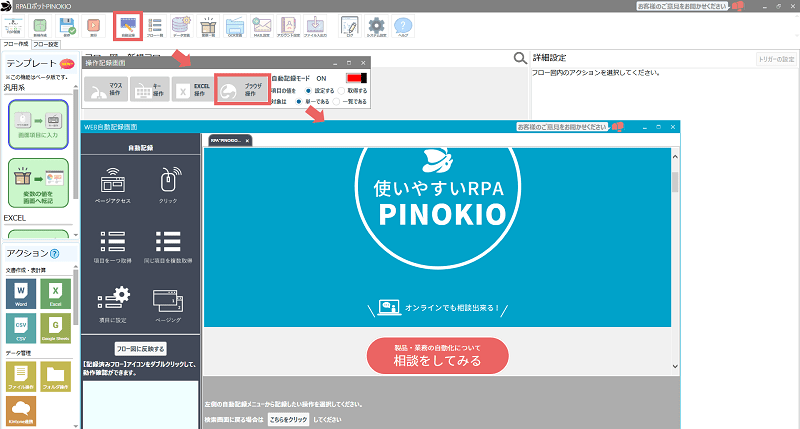Click the web page vertical scrollbar thumb
The image size is (800, 429).
(675, 182)
